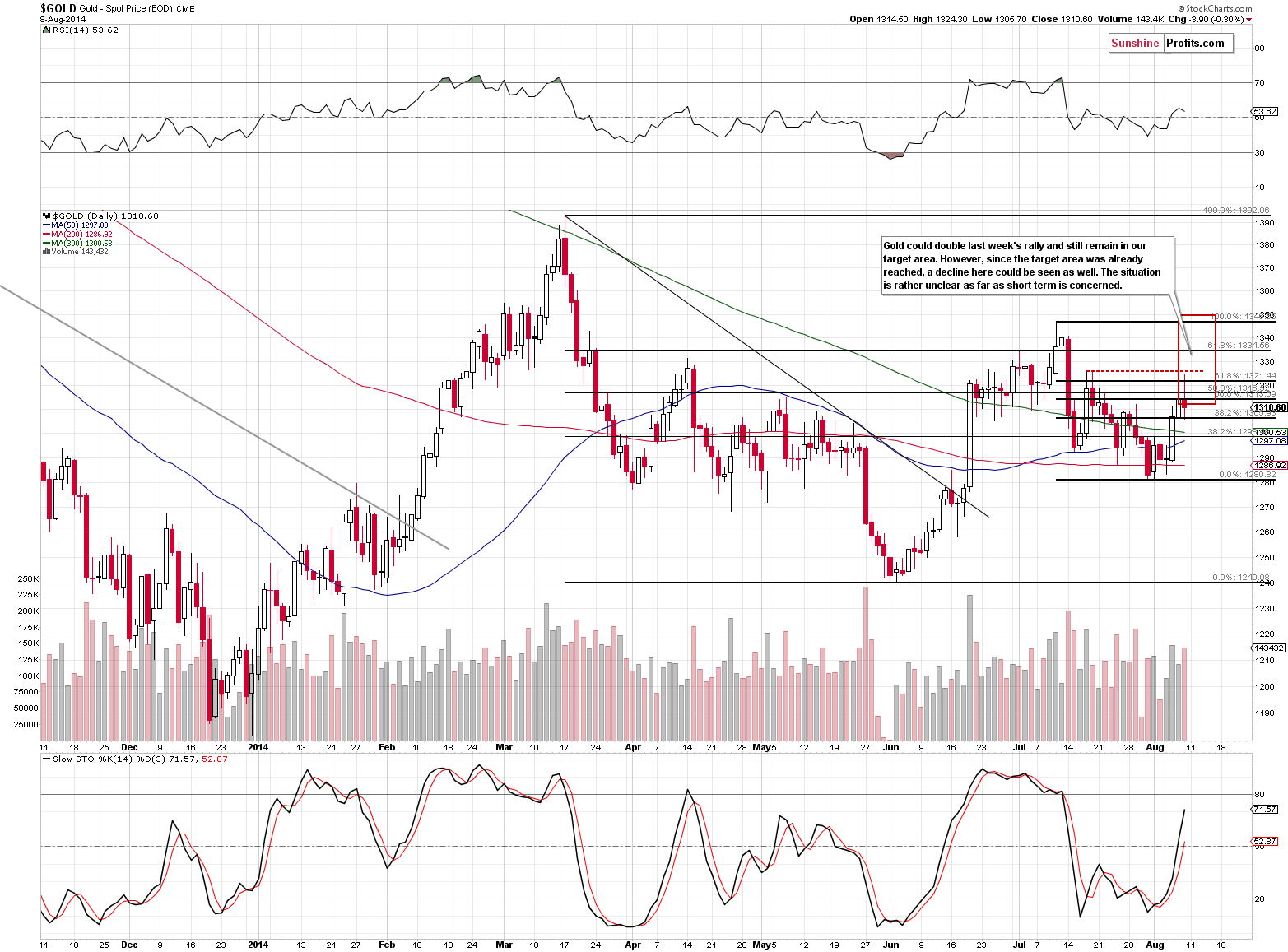The width and height of the screenshot is (1288, 952).
Task: Click the candlestick icon beside $GOLD (Daily)
Action: [x=45, y=216]
